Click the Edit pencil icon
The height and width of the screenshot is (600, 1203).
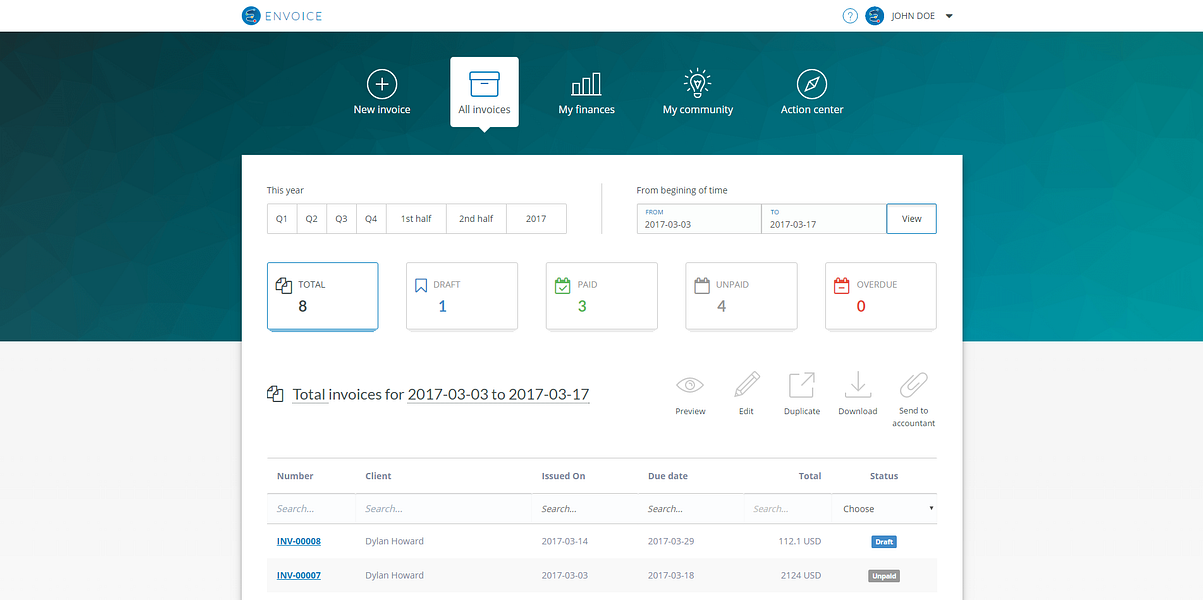(x=746, y=385)
